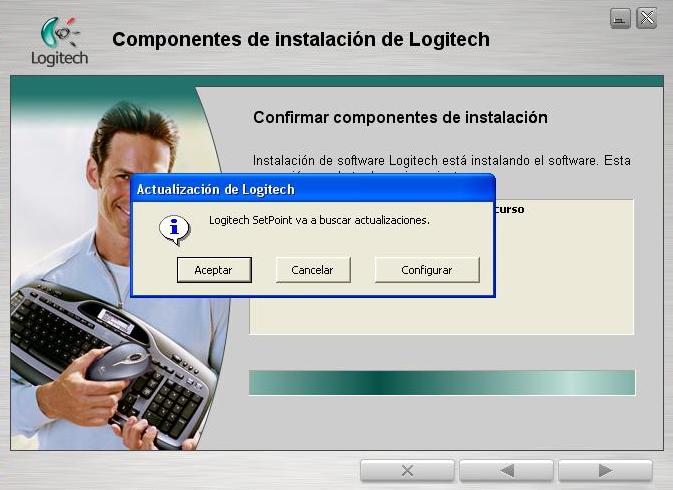Open update settings with Configurar button

[x=427, y=270]
